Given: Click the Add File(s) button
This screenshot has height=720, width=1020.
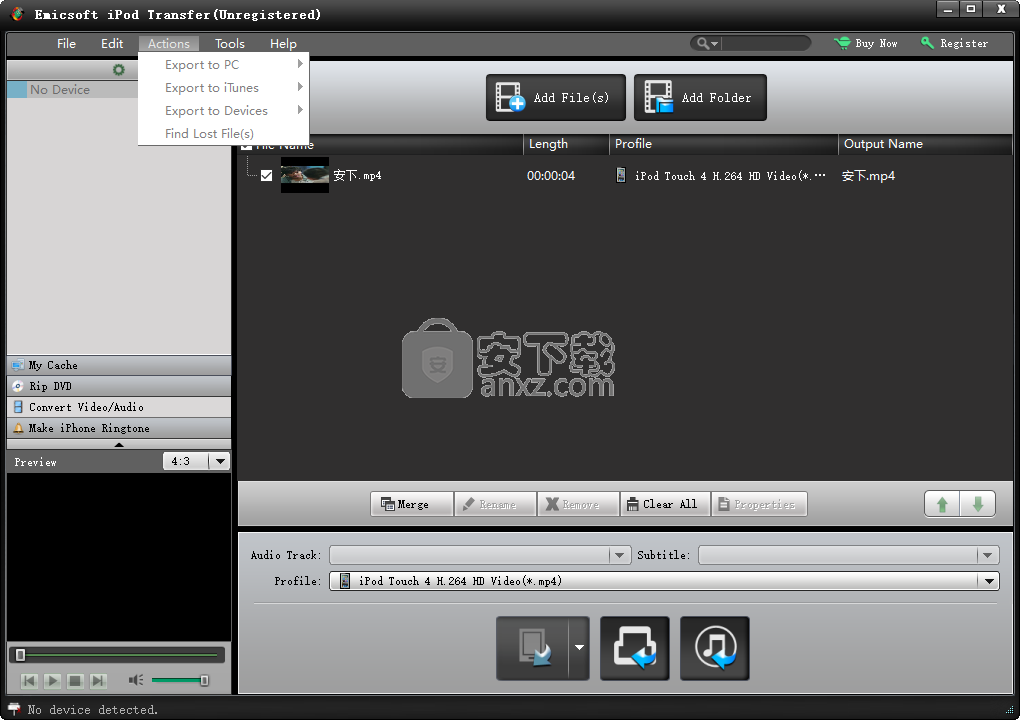Looking at the screenshot, I should coord(556,98).
